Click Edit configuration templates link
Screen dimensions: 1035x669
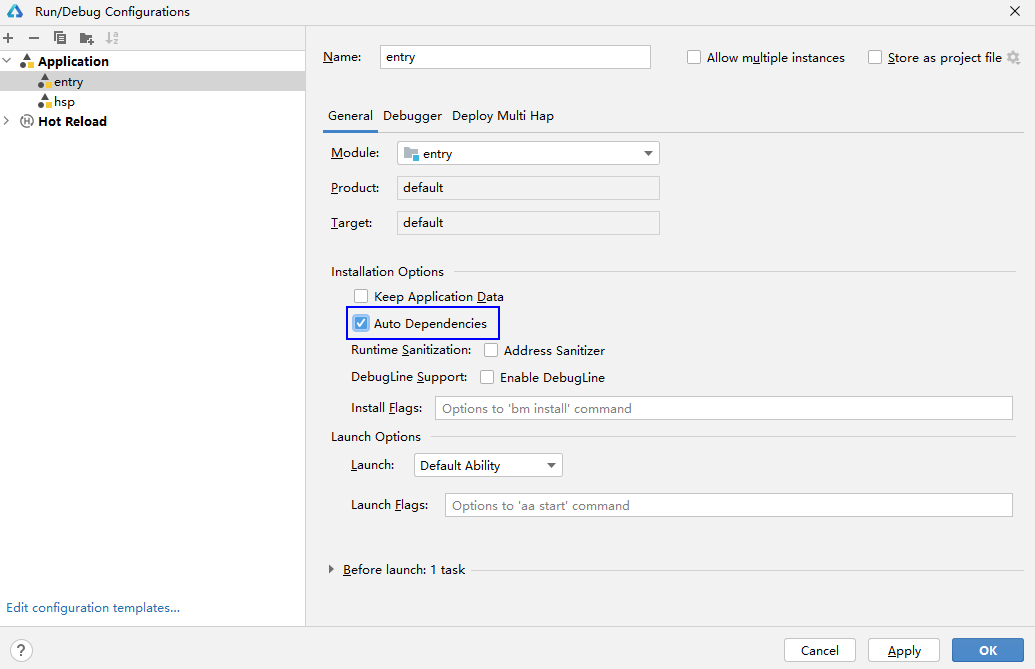click(x=92, y=607)
